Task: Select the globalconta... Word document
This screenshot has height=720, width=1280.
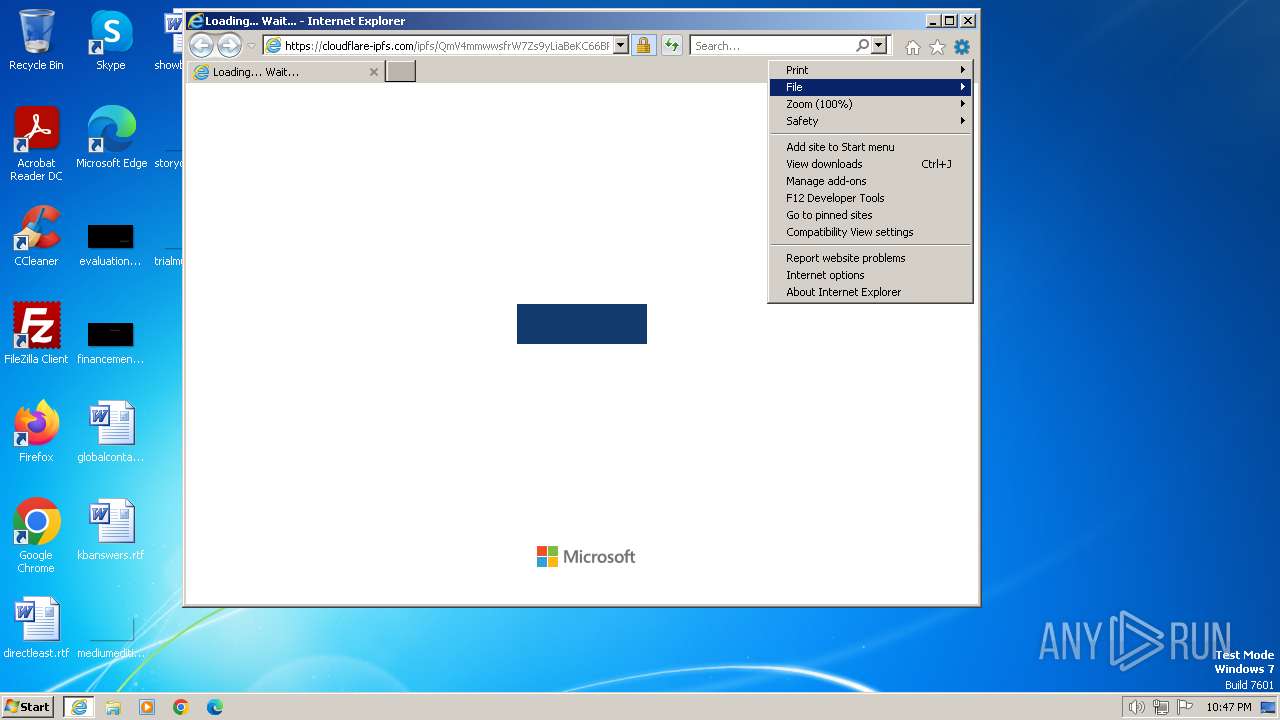Action: point(110,432)
